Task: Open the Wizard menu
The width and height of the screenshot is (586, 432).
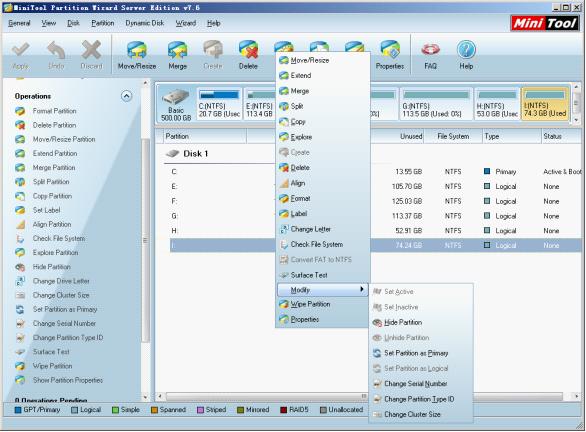Action: point(186,23)
